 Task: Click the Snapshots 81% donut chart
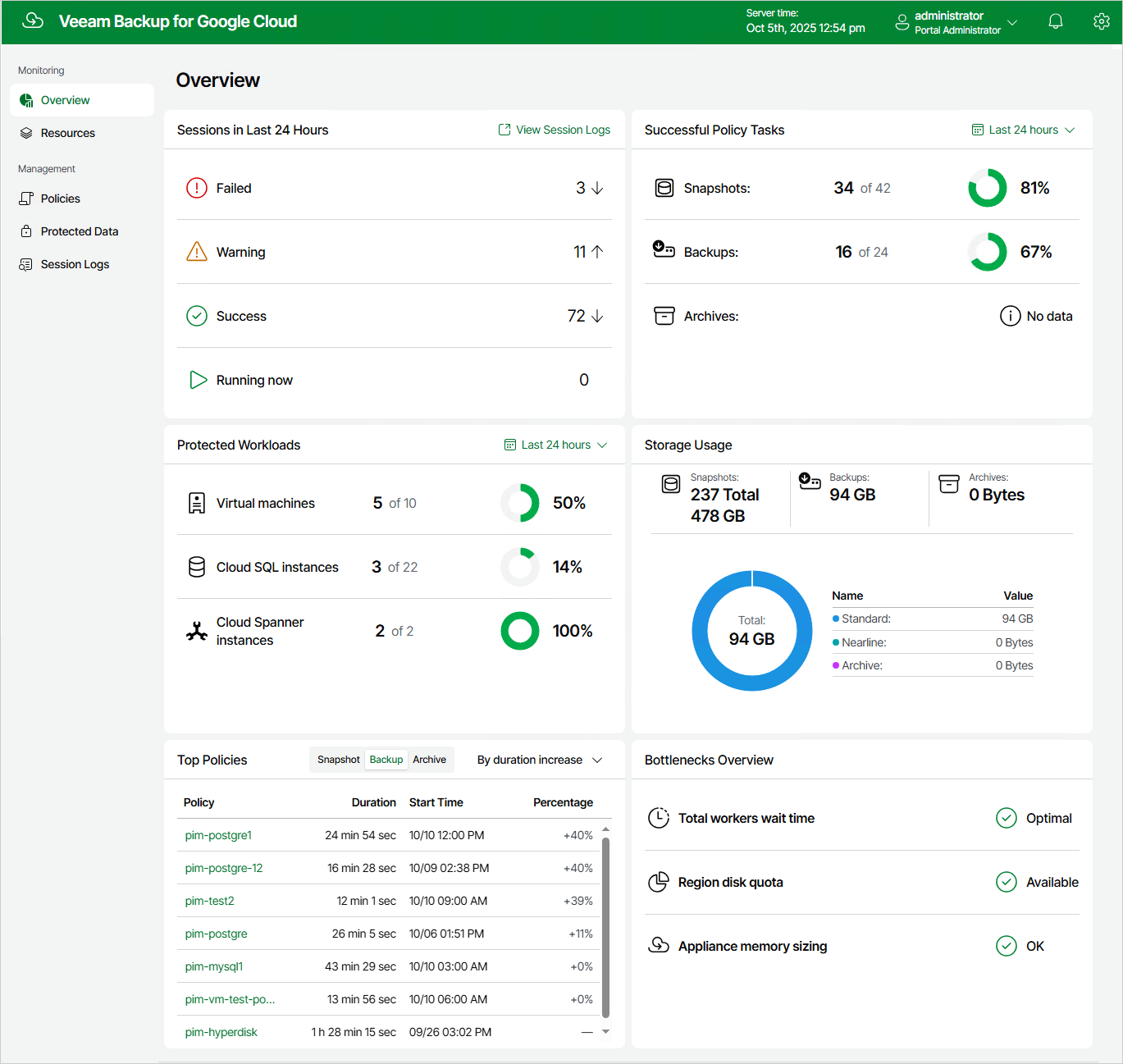(x=988, y=188)
